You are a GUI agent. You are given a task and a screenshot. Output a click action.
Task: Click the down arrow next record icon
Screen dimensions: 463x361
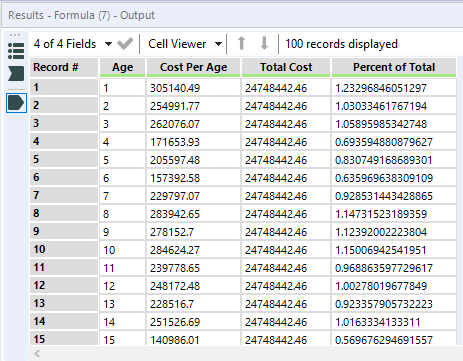click(x=264, y=43)
